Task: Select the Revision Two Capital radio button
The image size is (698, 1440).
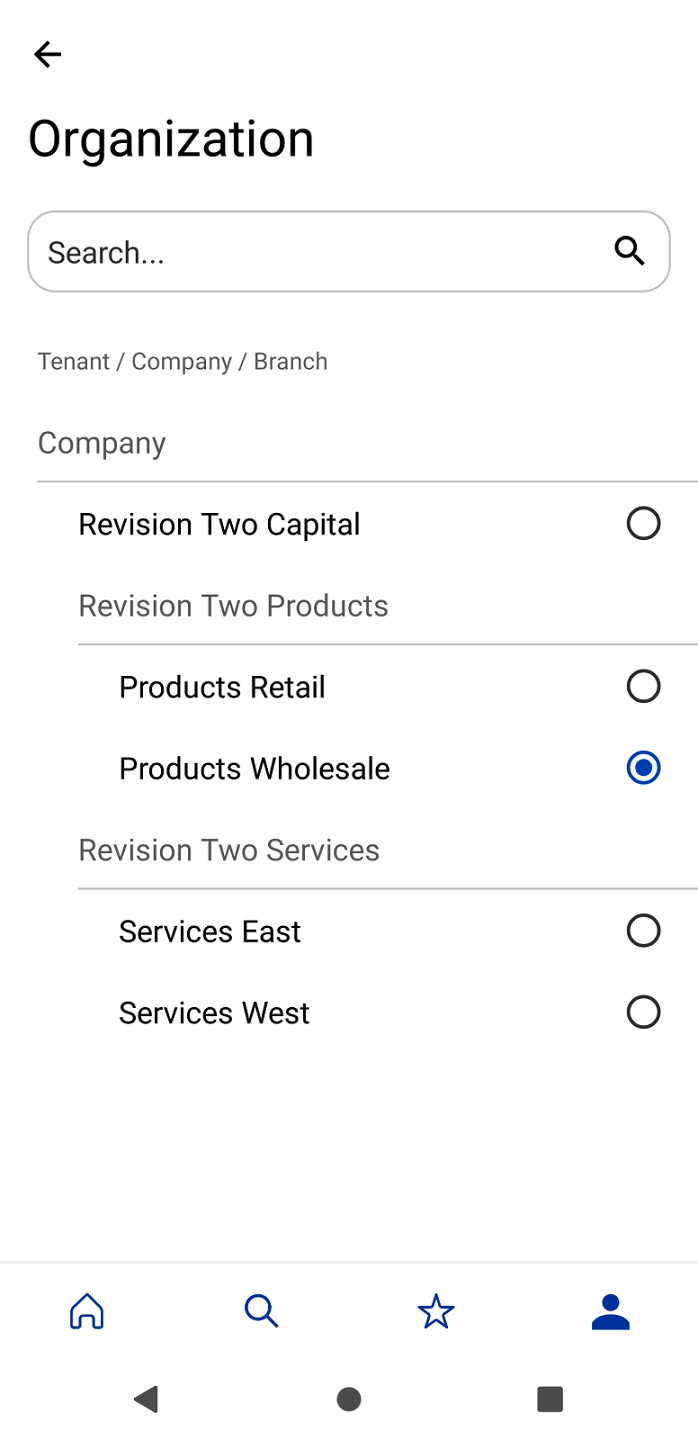Action: pyautogui.click(x=643, y=523)
